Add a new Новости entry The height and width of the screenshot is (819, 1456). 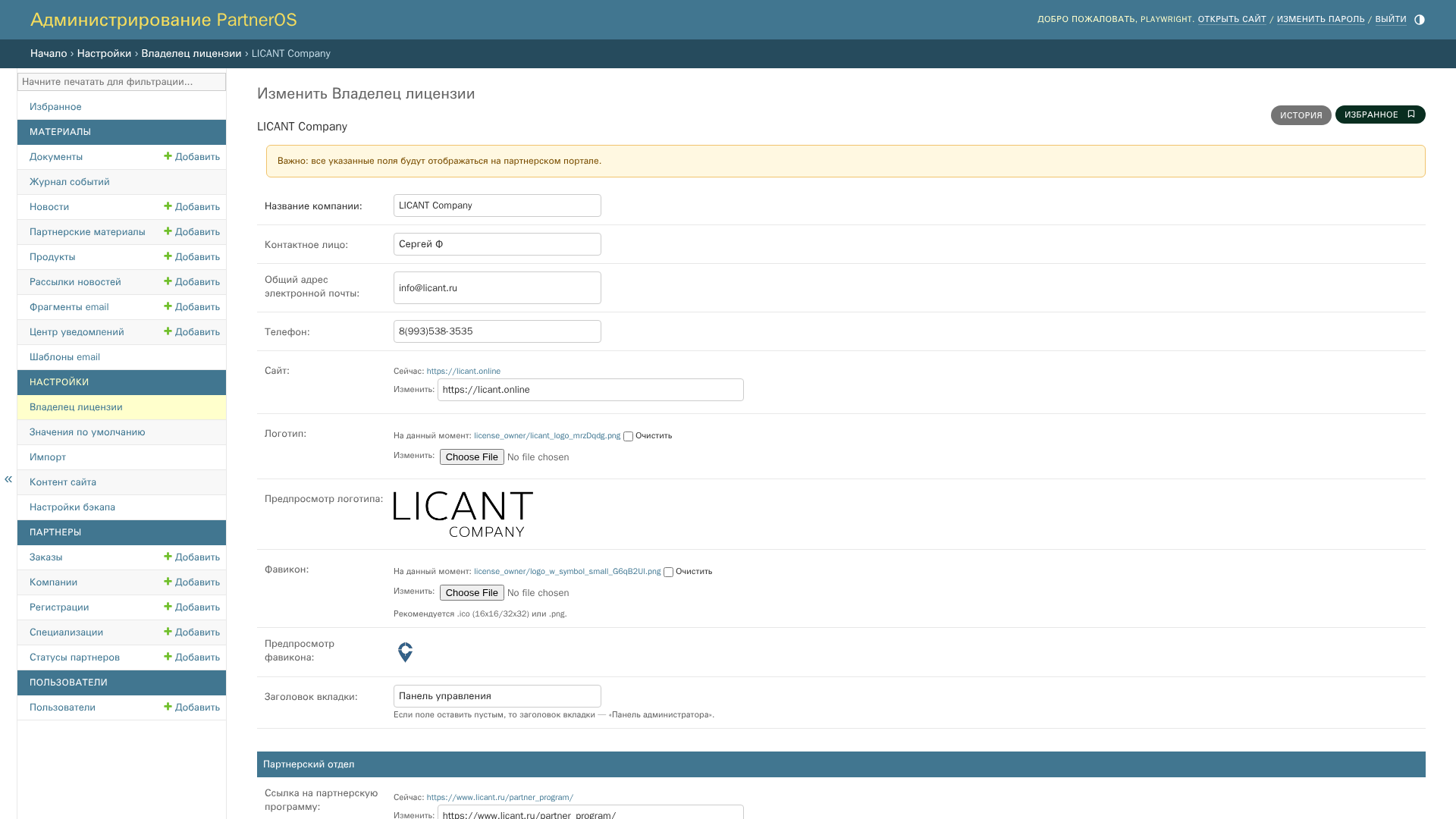point(192,207)
